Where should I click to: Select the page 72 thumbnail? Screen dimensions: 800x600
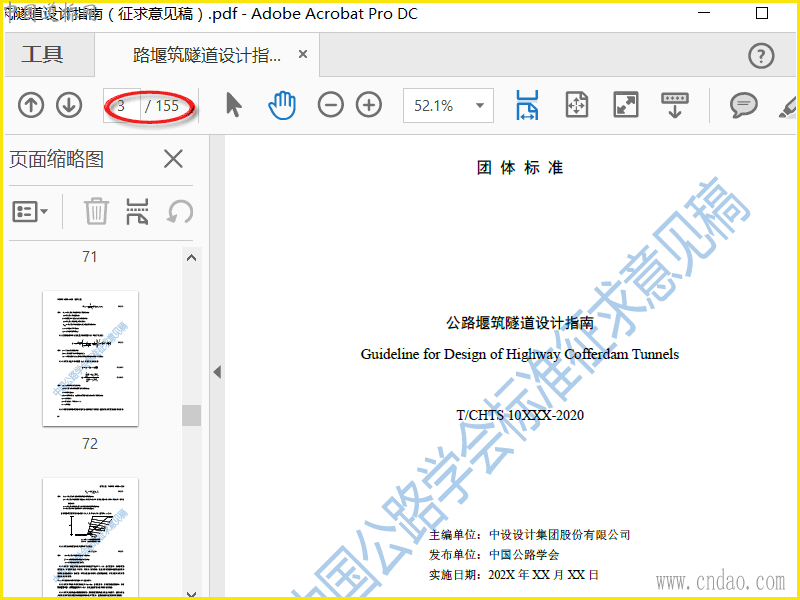90,358
